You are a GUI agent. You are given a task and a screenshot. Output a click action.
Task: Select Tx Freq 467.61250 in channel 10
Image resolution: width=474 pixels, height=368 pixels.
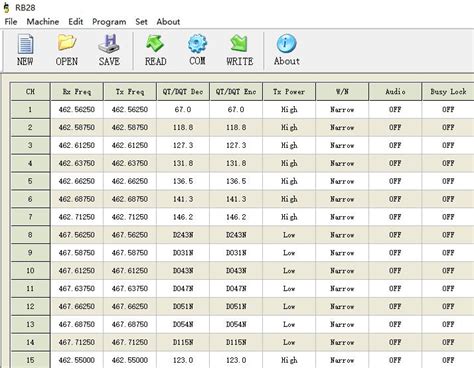click(130, 271)
